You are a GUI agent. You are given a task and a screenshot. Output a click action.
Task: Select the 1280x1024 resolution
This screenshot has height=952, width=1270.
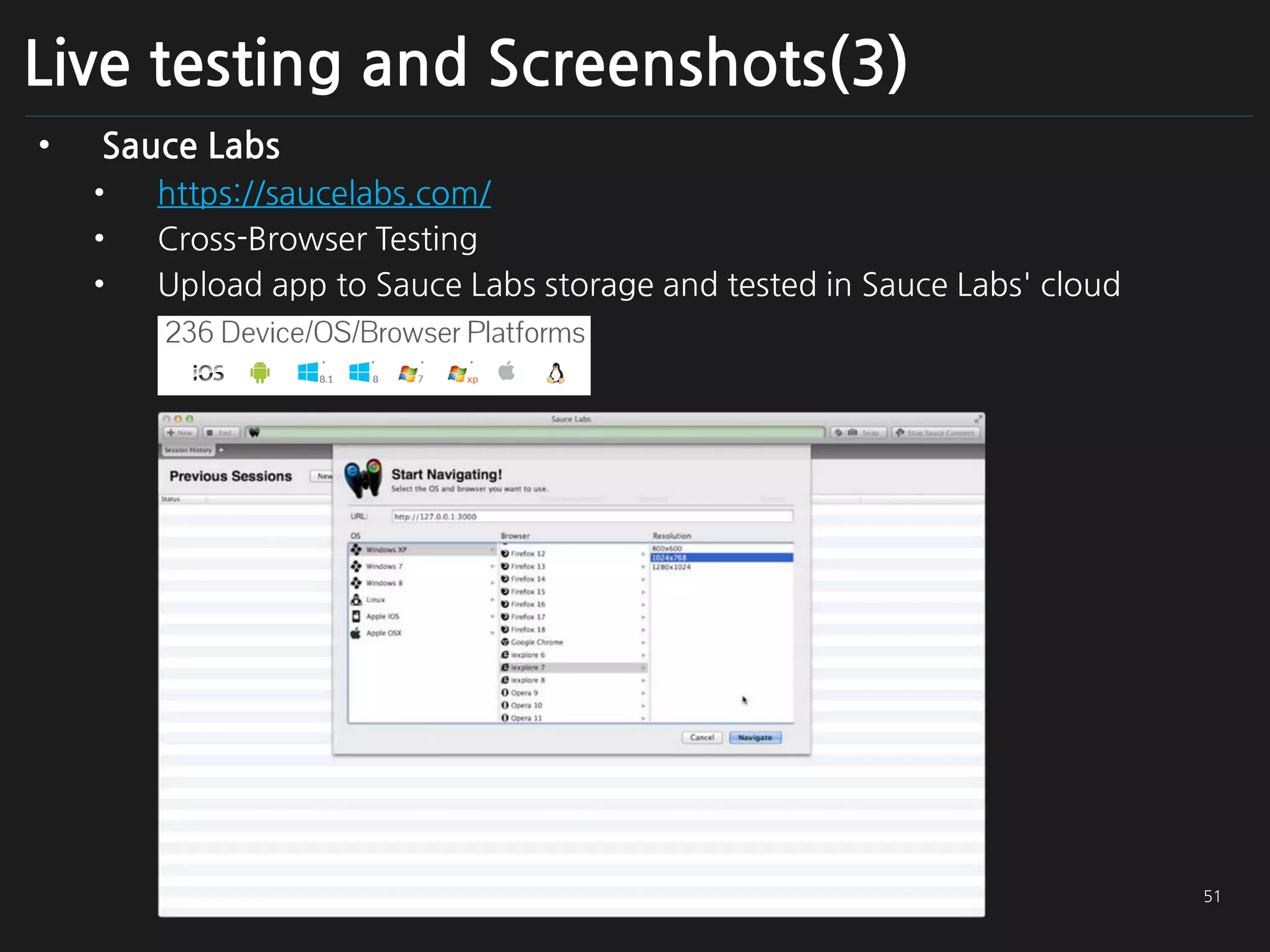722,567
